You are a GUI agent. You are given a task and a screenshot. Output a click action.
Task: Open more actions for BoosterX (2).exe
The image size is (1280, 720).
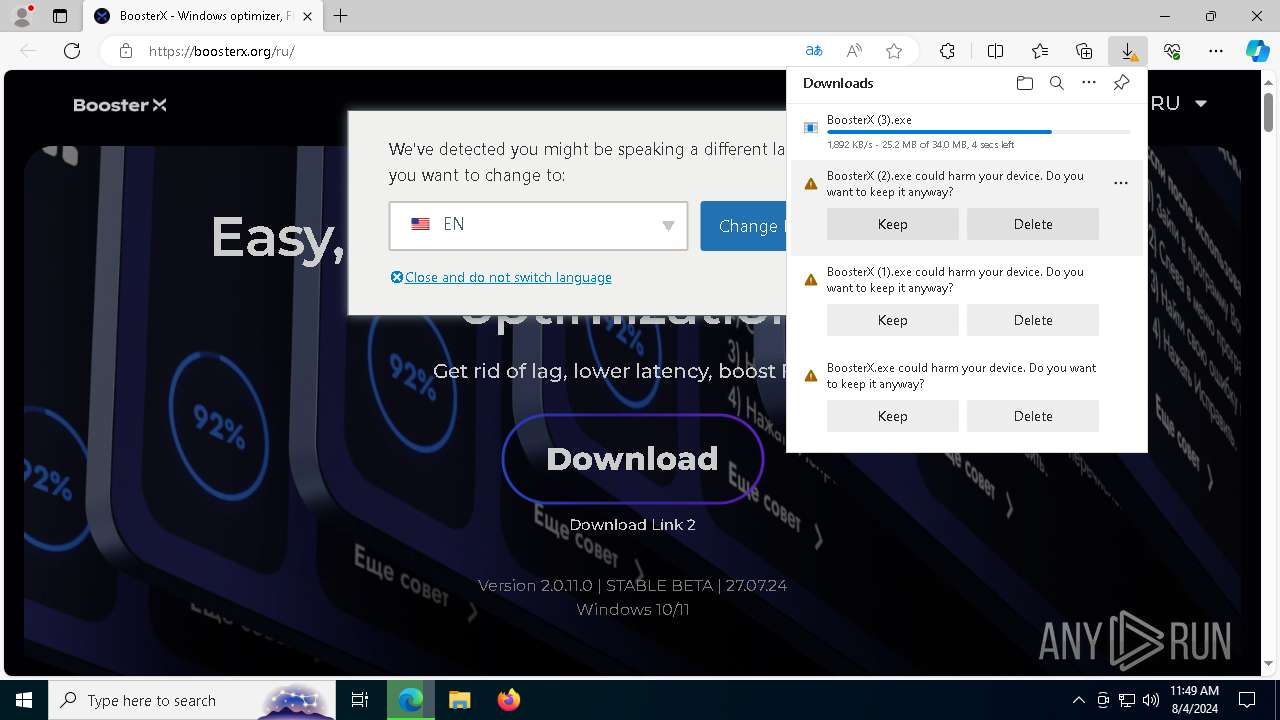[x=1120, y=183]
